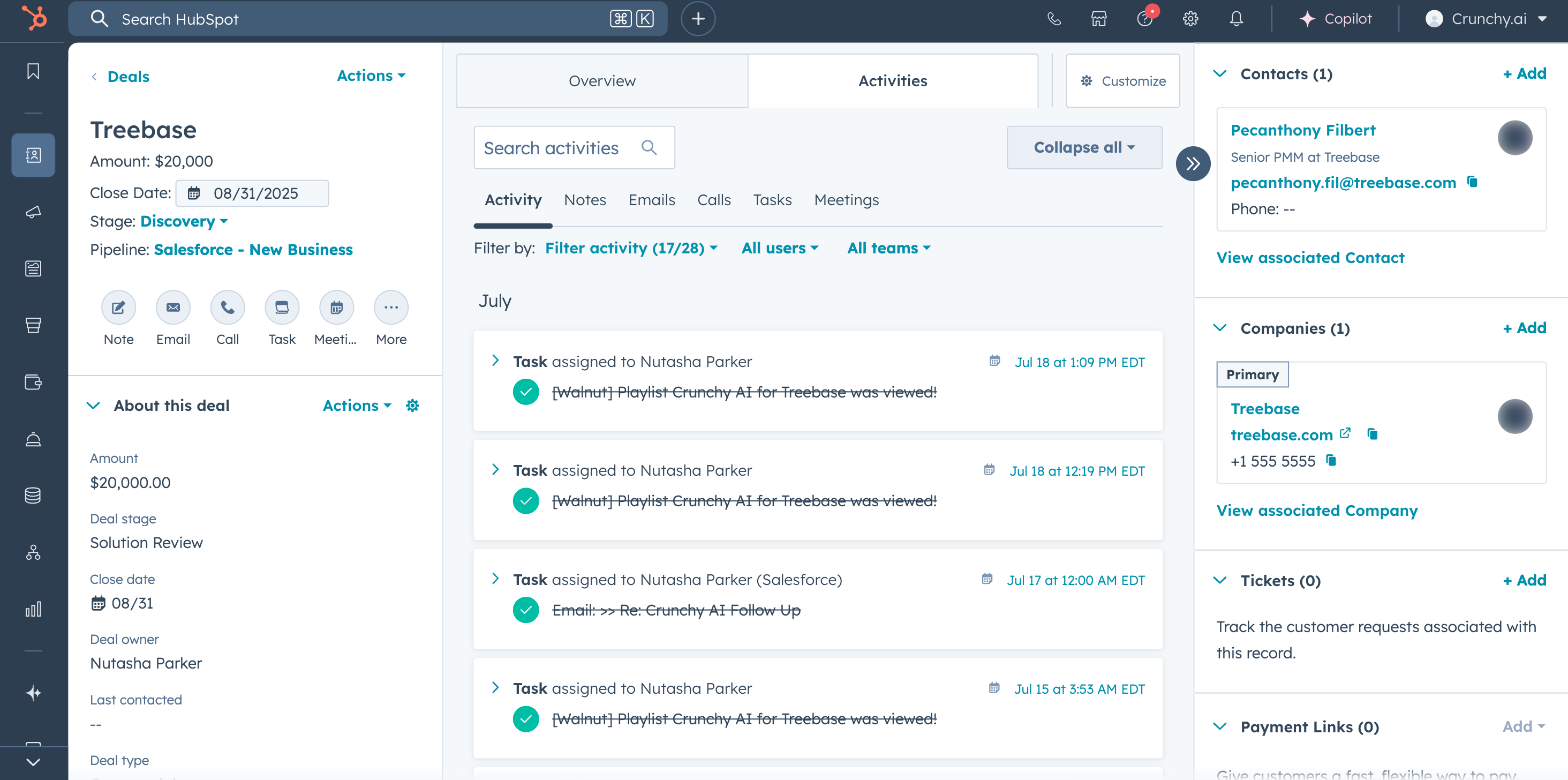Screen dimensions: 1568x780
Task: Copy the Treebase phone number
Action: click(x=1331, y=460)
